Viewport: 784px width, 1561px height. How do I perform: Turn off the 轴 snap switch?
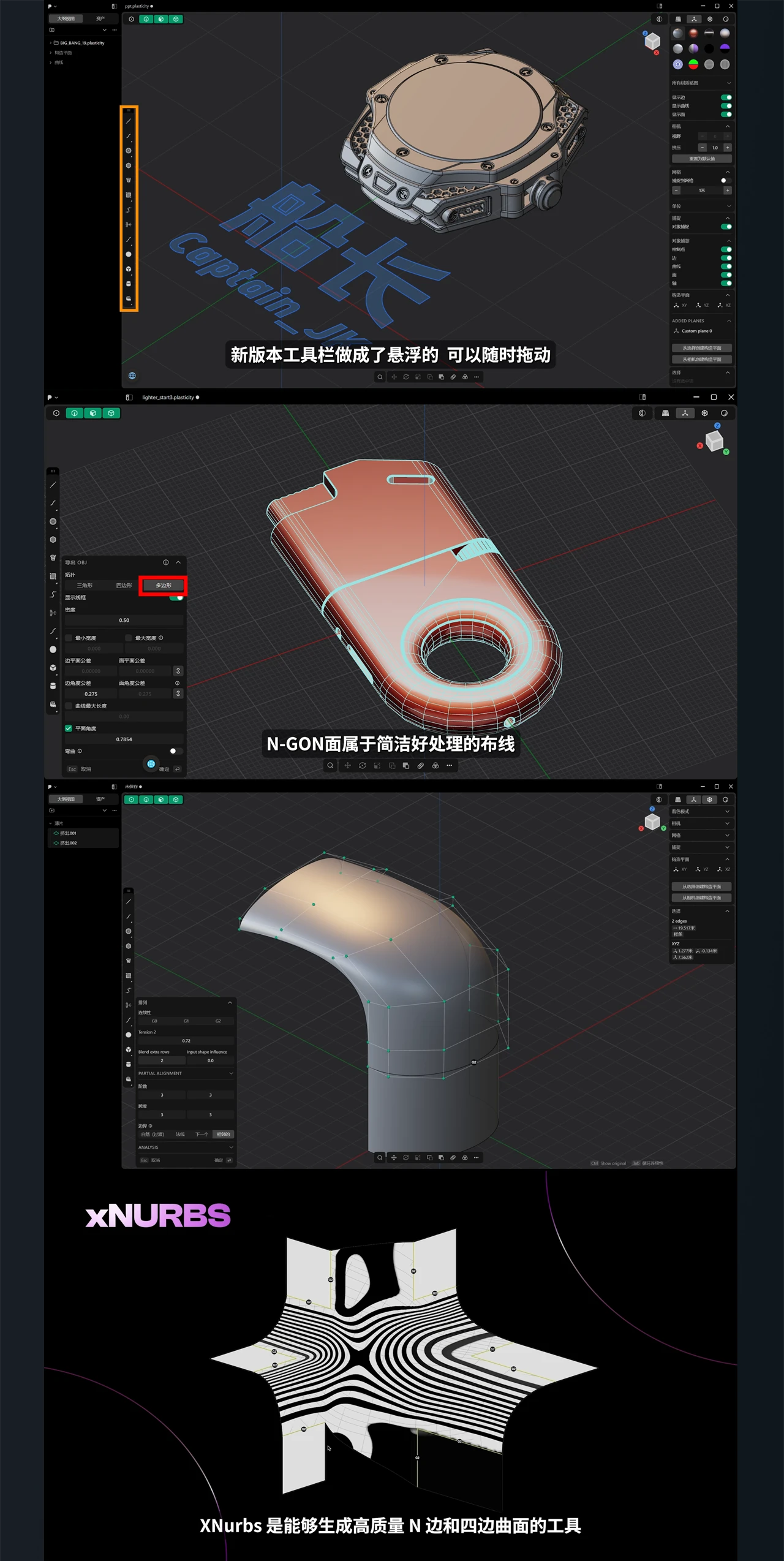pyautogui.click(x=726, y=283)
